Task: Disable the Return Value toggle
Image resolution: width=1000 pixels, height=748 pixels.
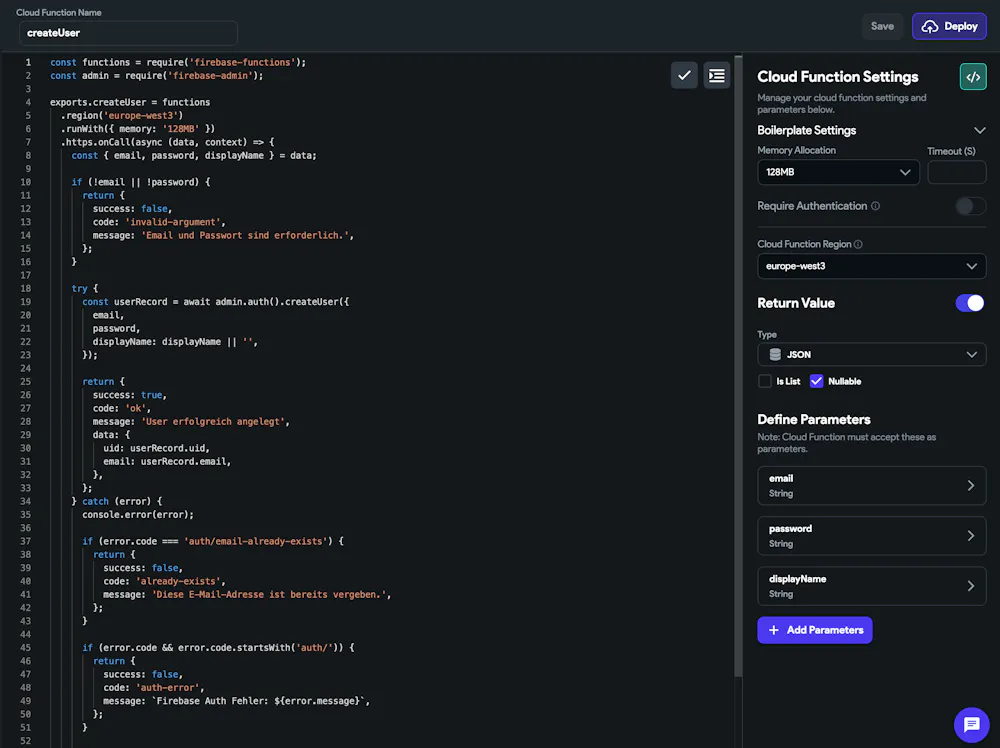Action: [970, 303]
